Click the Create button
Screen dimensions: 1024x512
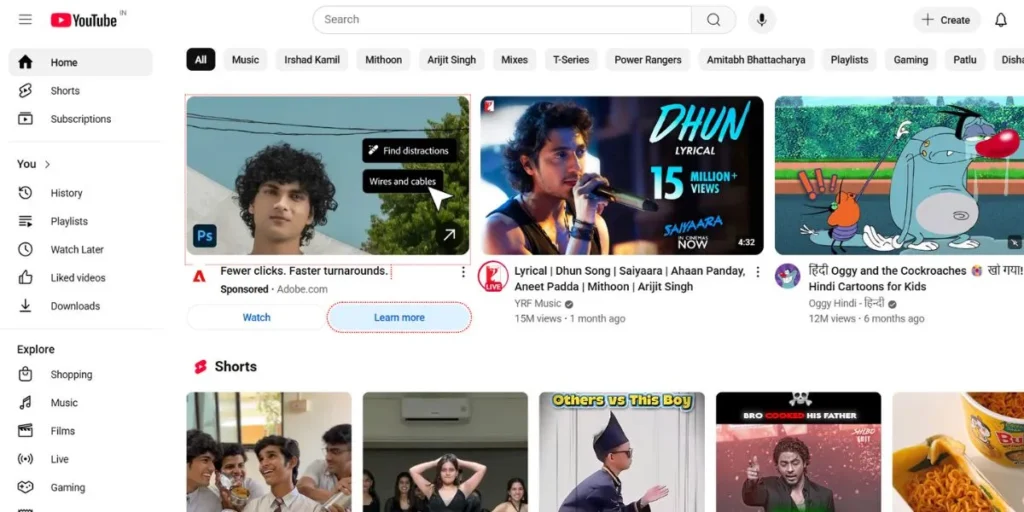946,20
